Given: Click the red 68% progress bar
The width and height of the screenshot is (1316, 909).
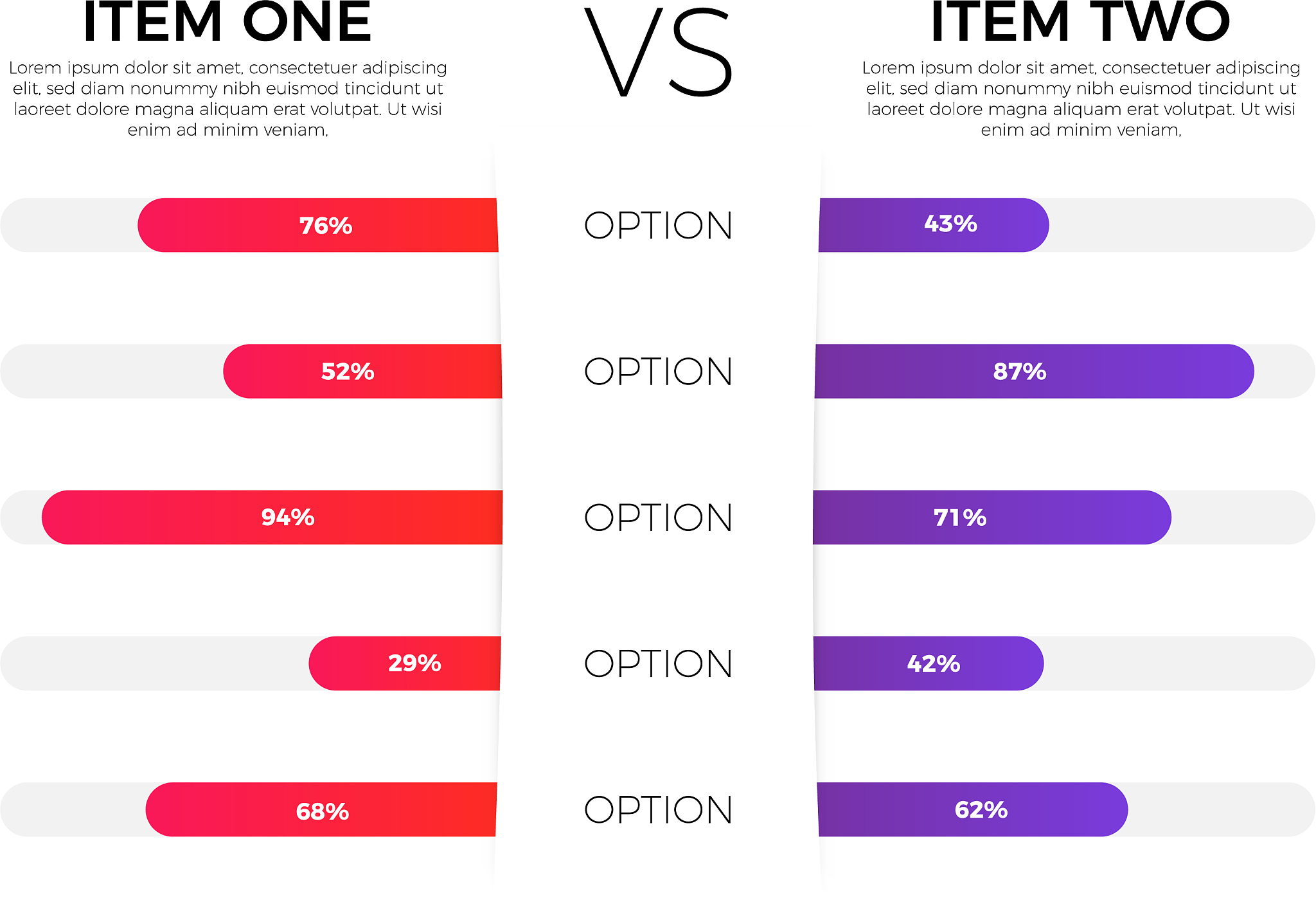Looking at the screenshot, I should point(321,809).
